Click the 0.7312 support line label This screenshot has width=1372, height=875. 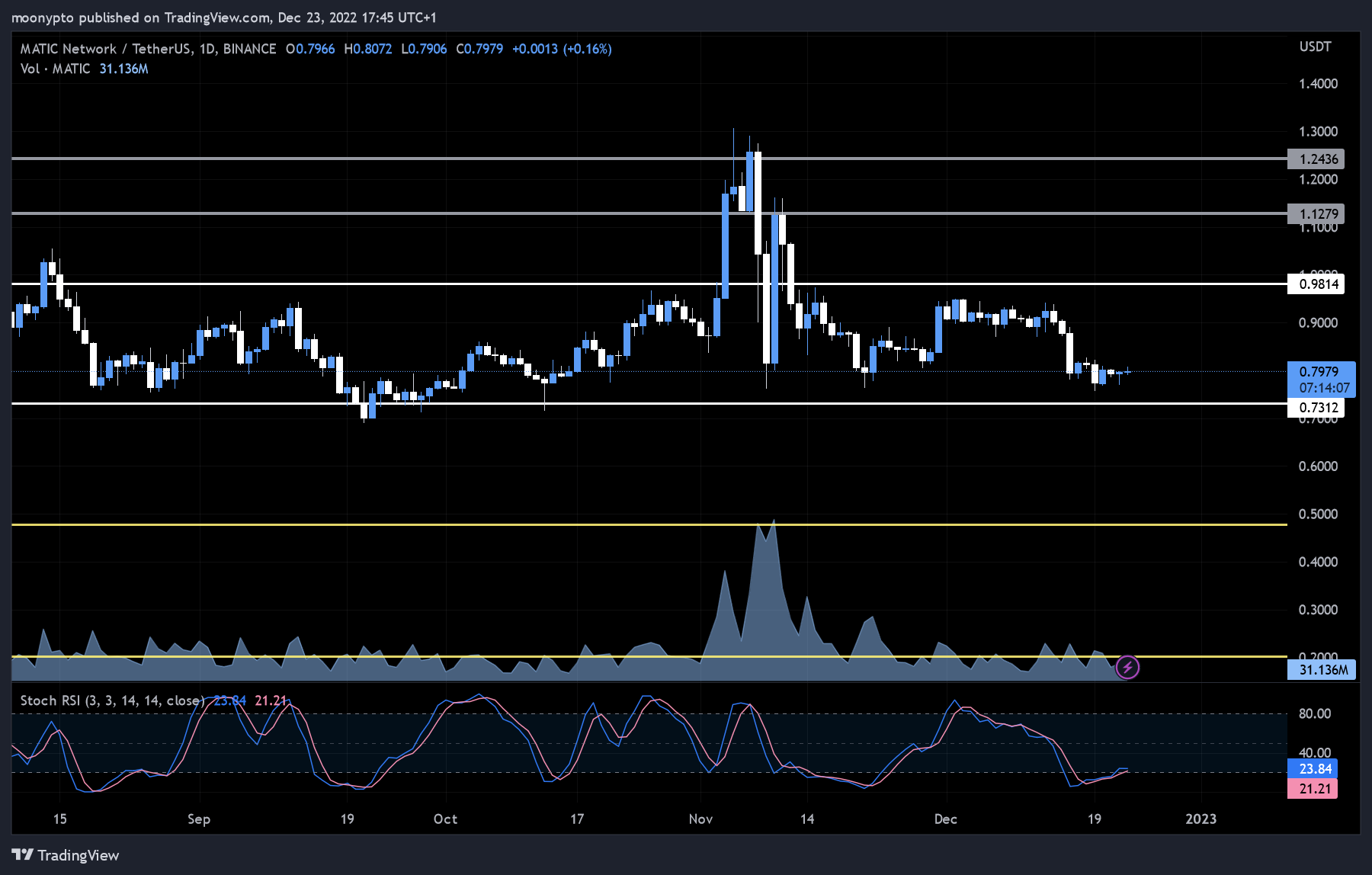point(1316,408)
